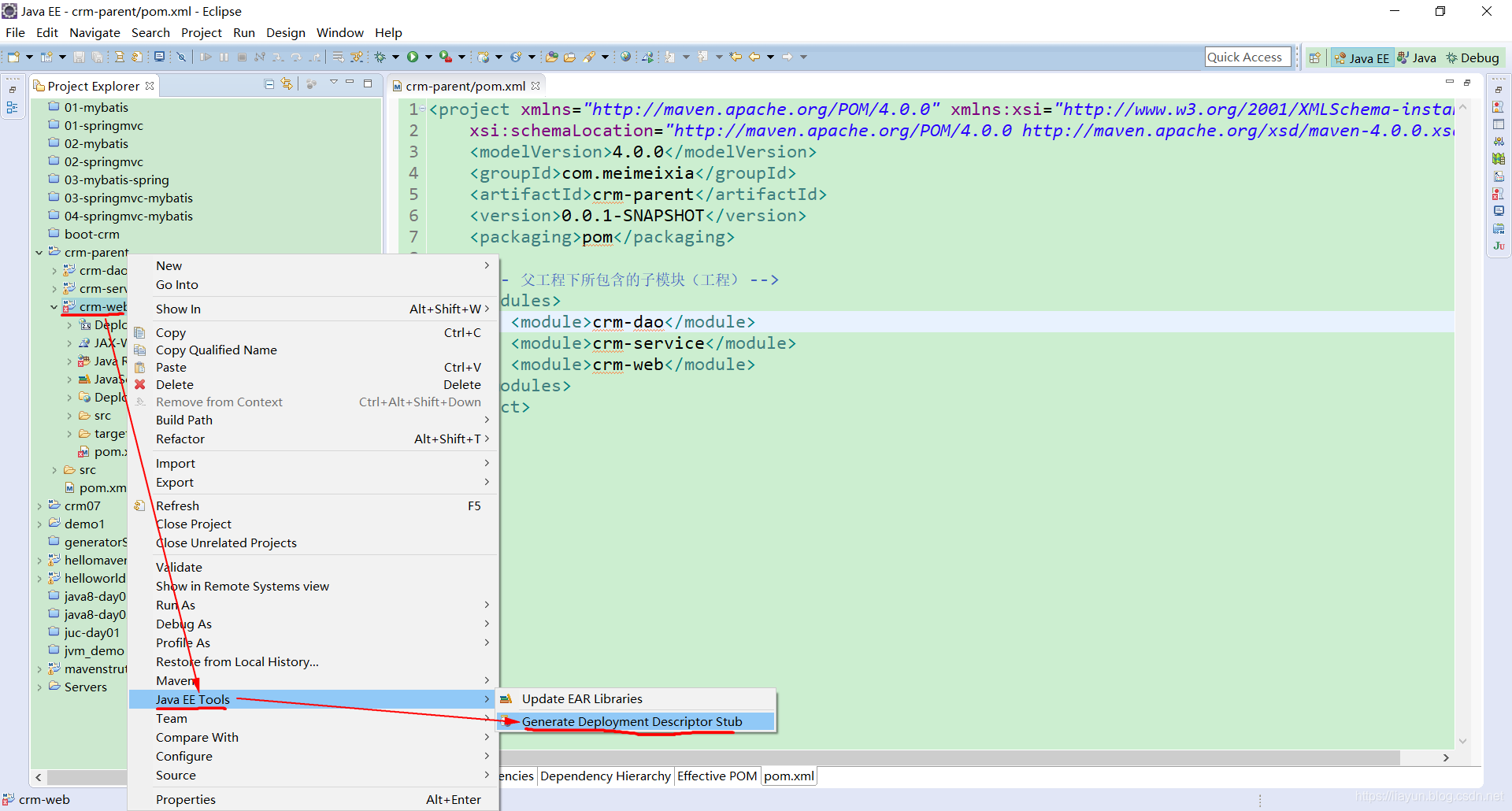Click the editor vertical scroll down arrow
Viewport: 1512px width, 811px height.
pyautogui.click(x=1462, y=741)
